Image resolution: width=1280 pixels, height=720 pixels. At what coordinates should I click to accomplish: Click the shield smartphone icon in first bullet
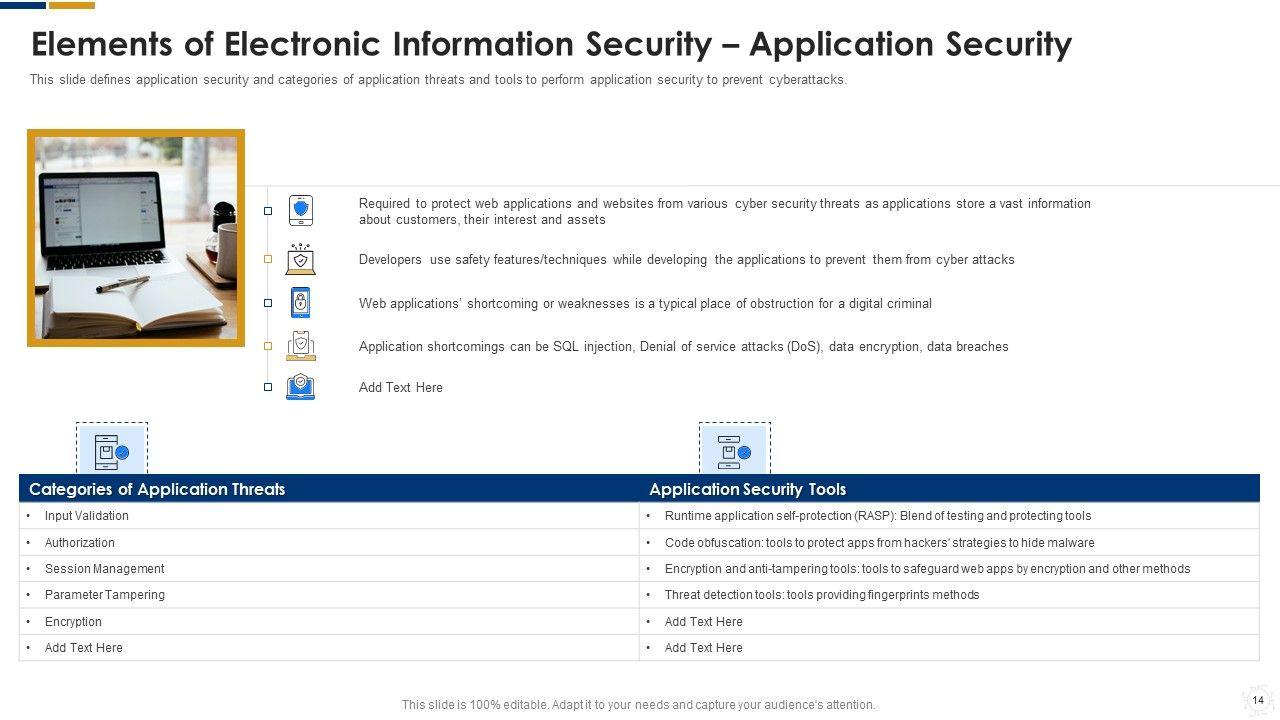click(300, 211)
